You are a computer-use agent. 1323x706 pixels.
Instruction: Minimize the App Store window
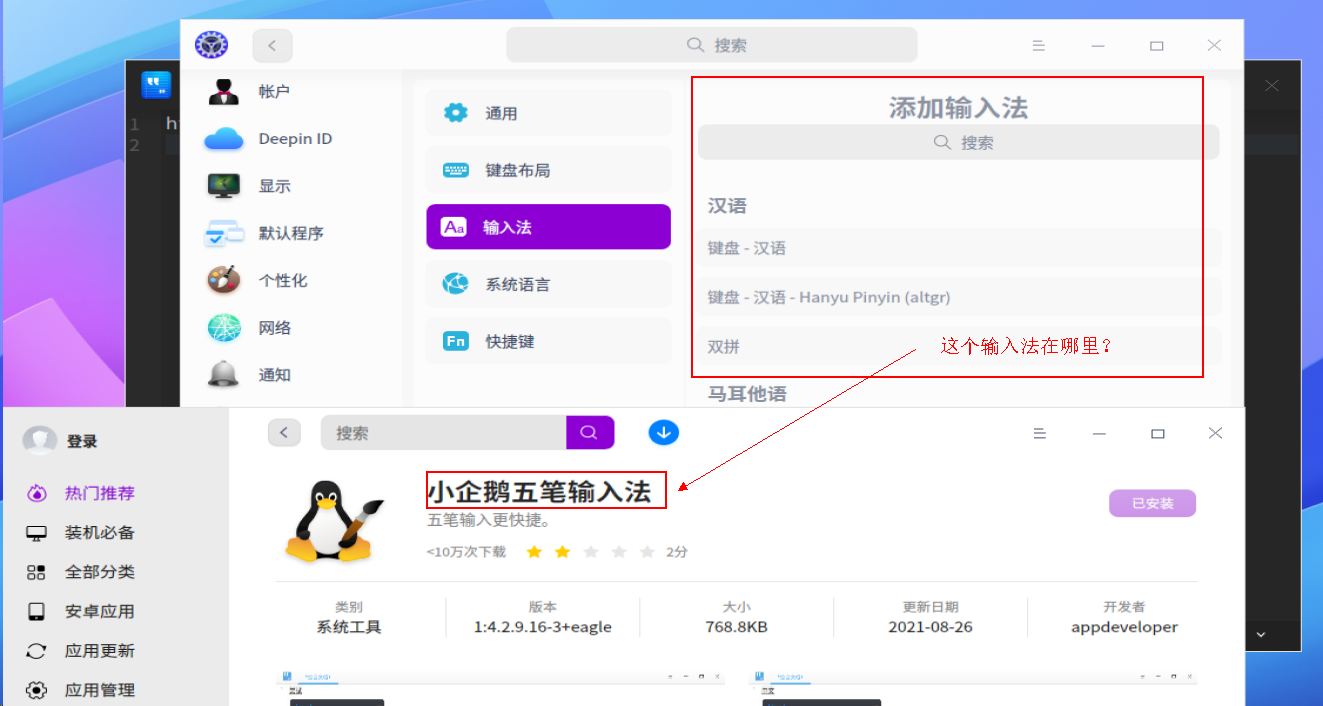click(1100, 433)
